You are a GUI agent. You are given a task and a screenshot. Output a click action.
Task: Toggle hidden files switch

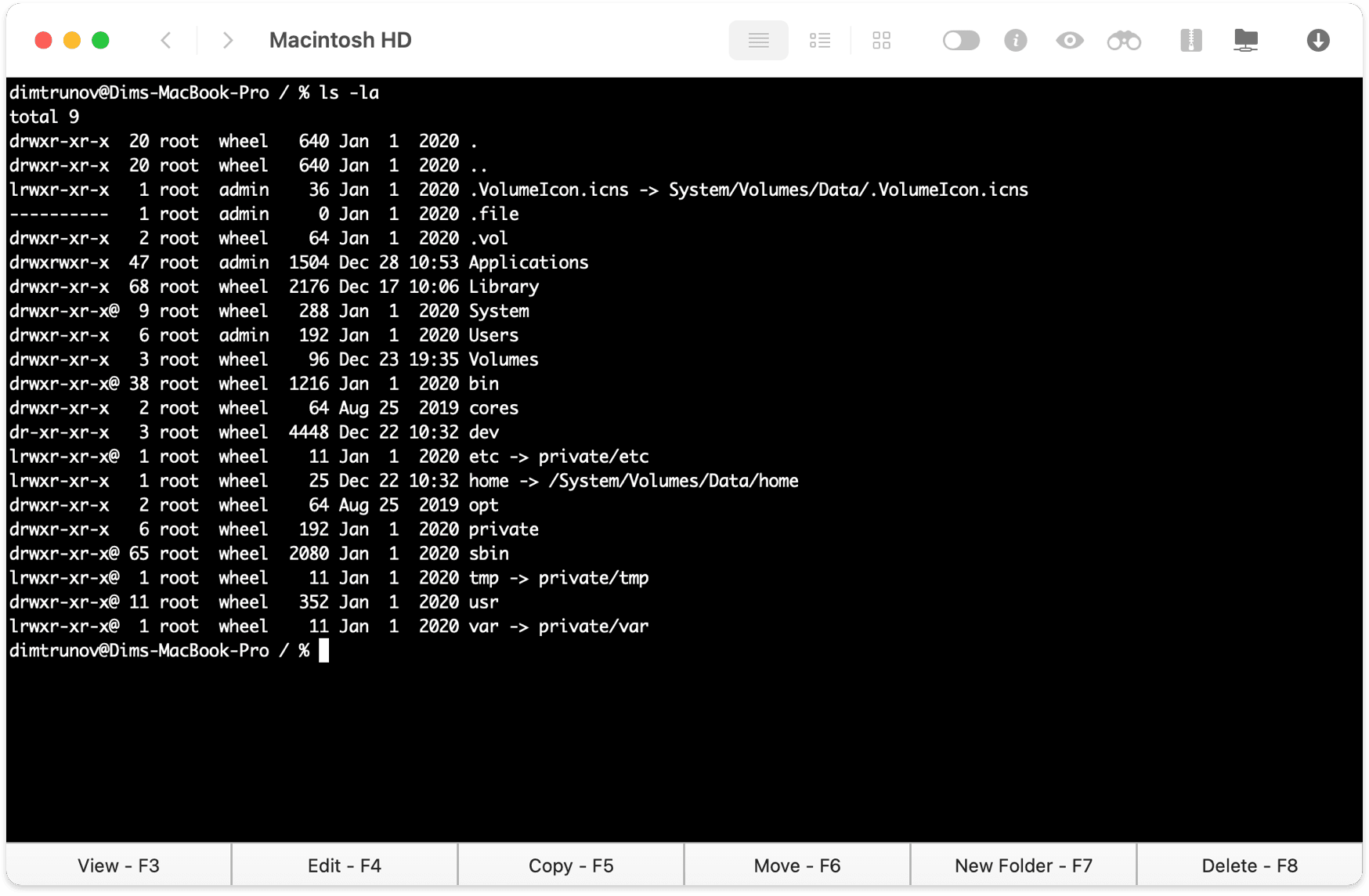click(961, 40)
